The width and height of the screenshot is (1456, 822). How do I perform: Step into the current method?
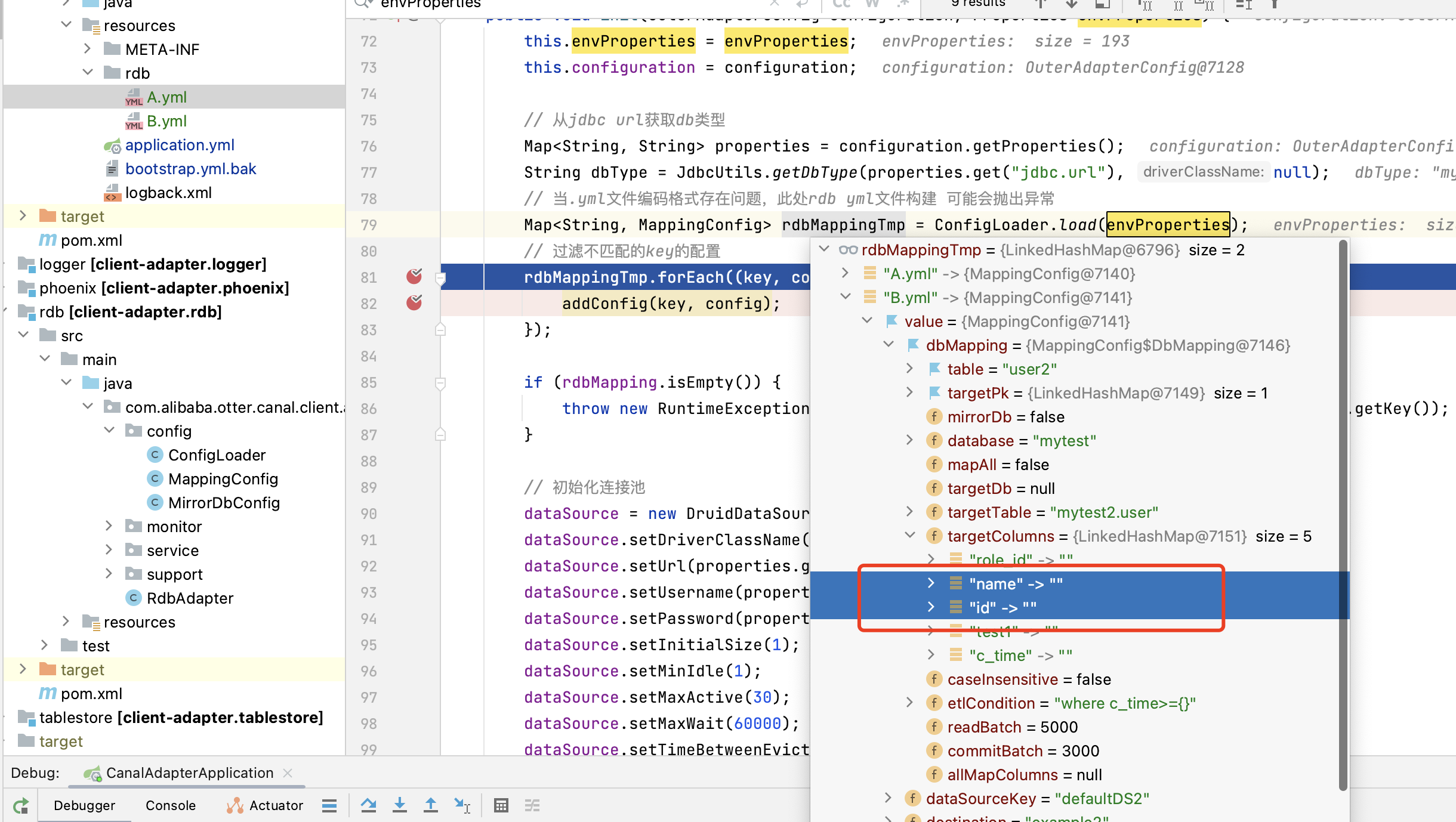click(x=400, y=805)
